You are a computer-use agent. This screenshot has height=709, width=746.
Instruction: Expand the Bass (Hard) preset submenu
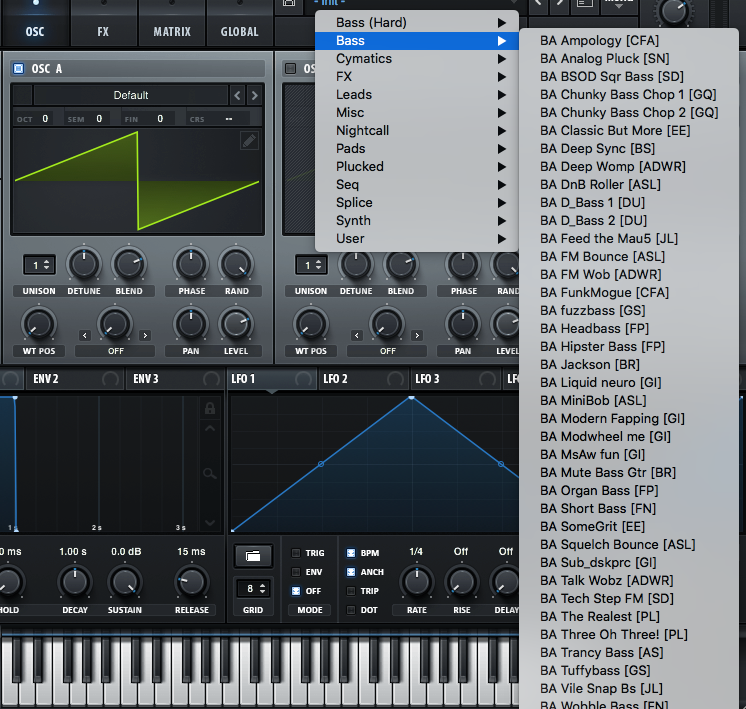pyautogui.click(x=417, y=23)
